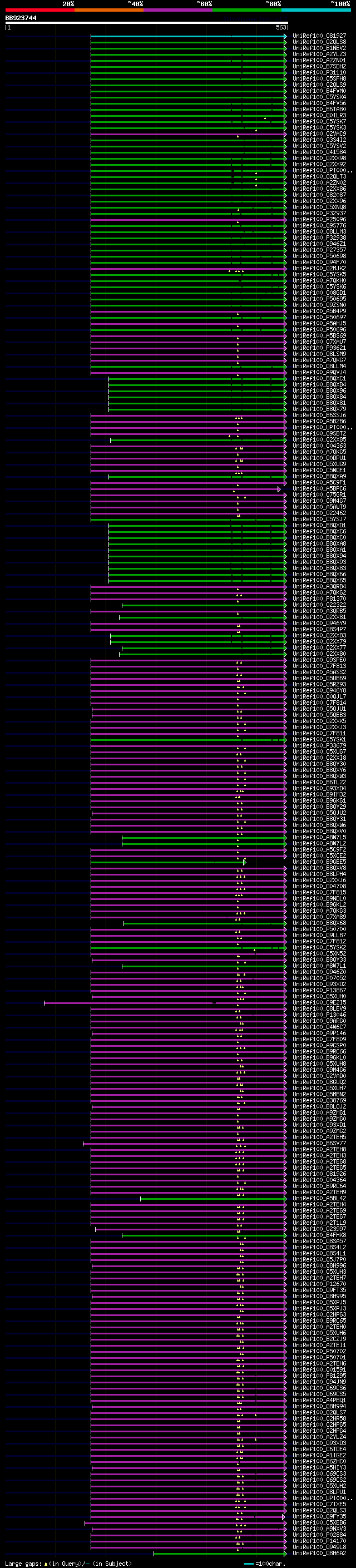Image resolution: width=356 pixels, height=1568 pixels.
Task: Click hit label UniRef100_Q0ILR3
Action: coord(319,116)
